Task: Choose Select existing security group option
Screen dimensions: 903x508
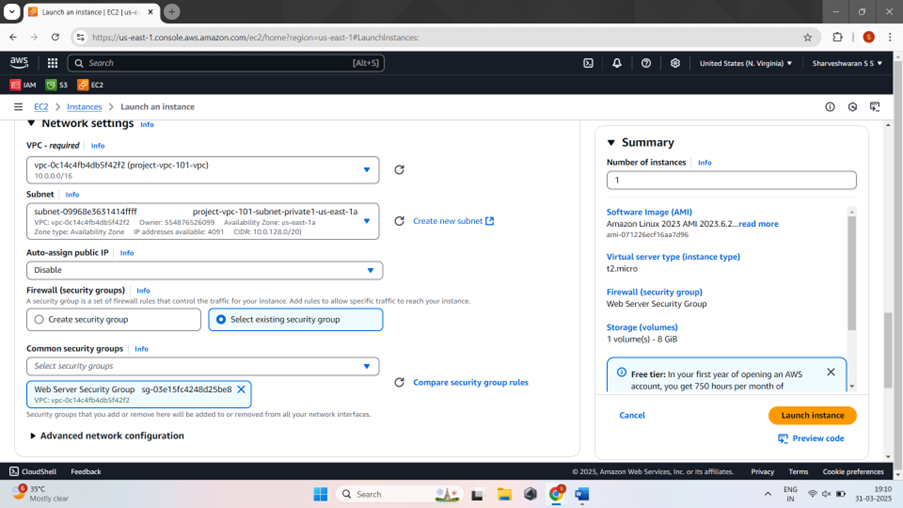Action: coord(295,320)
